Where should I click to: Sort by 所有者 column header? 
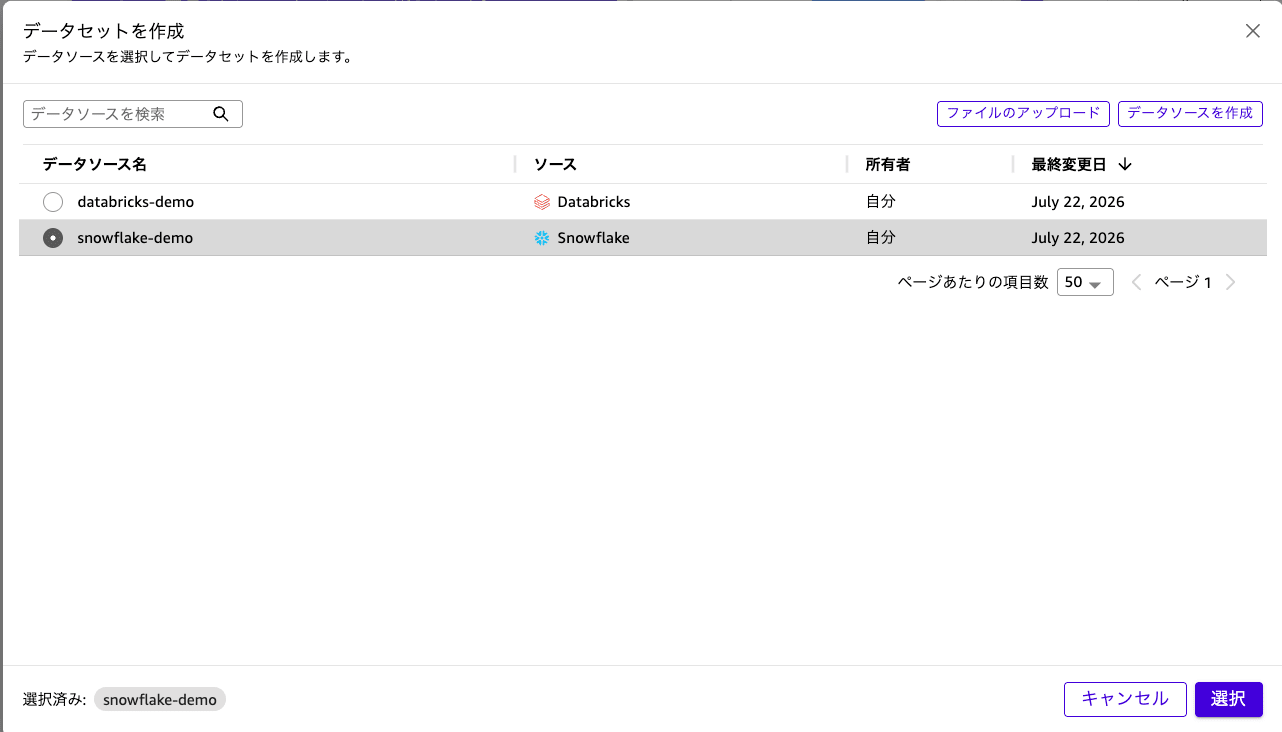(888, 164)
